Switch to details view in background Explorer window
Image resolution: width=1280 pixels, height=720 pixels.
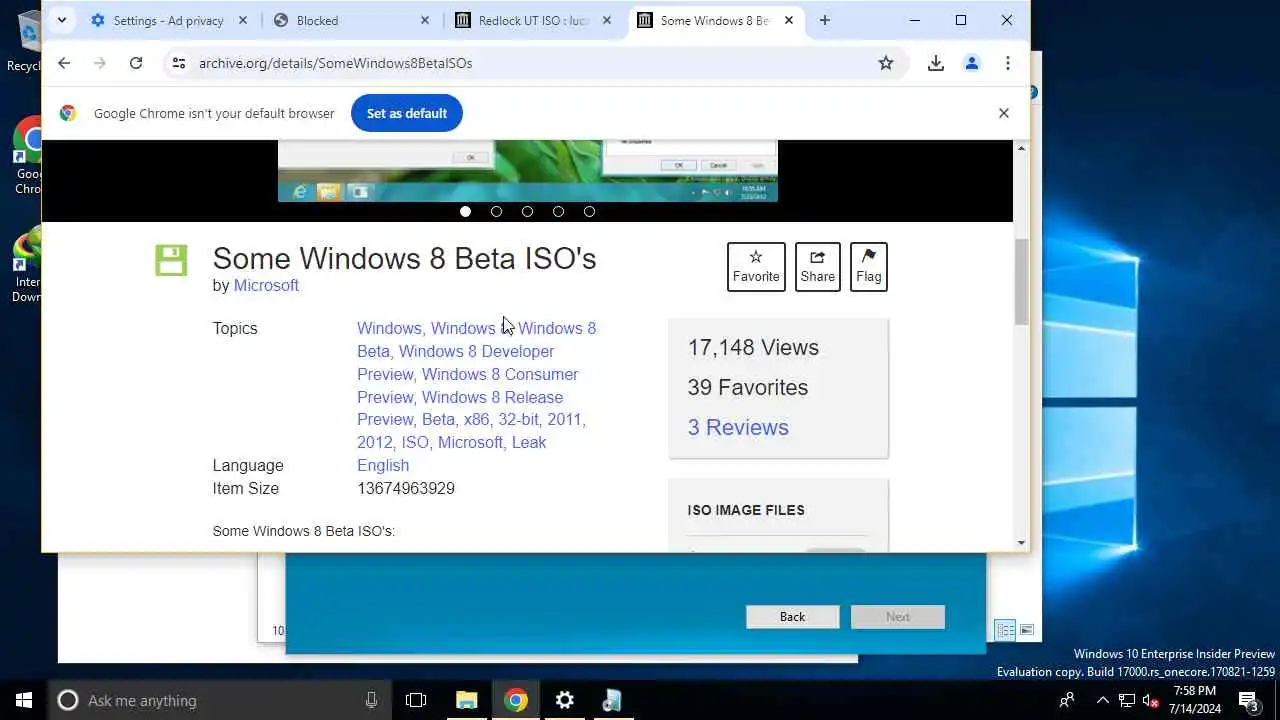(1005, 630)
